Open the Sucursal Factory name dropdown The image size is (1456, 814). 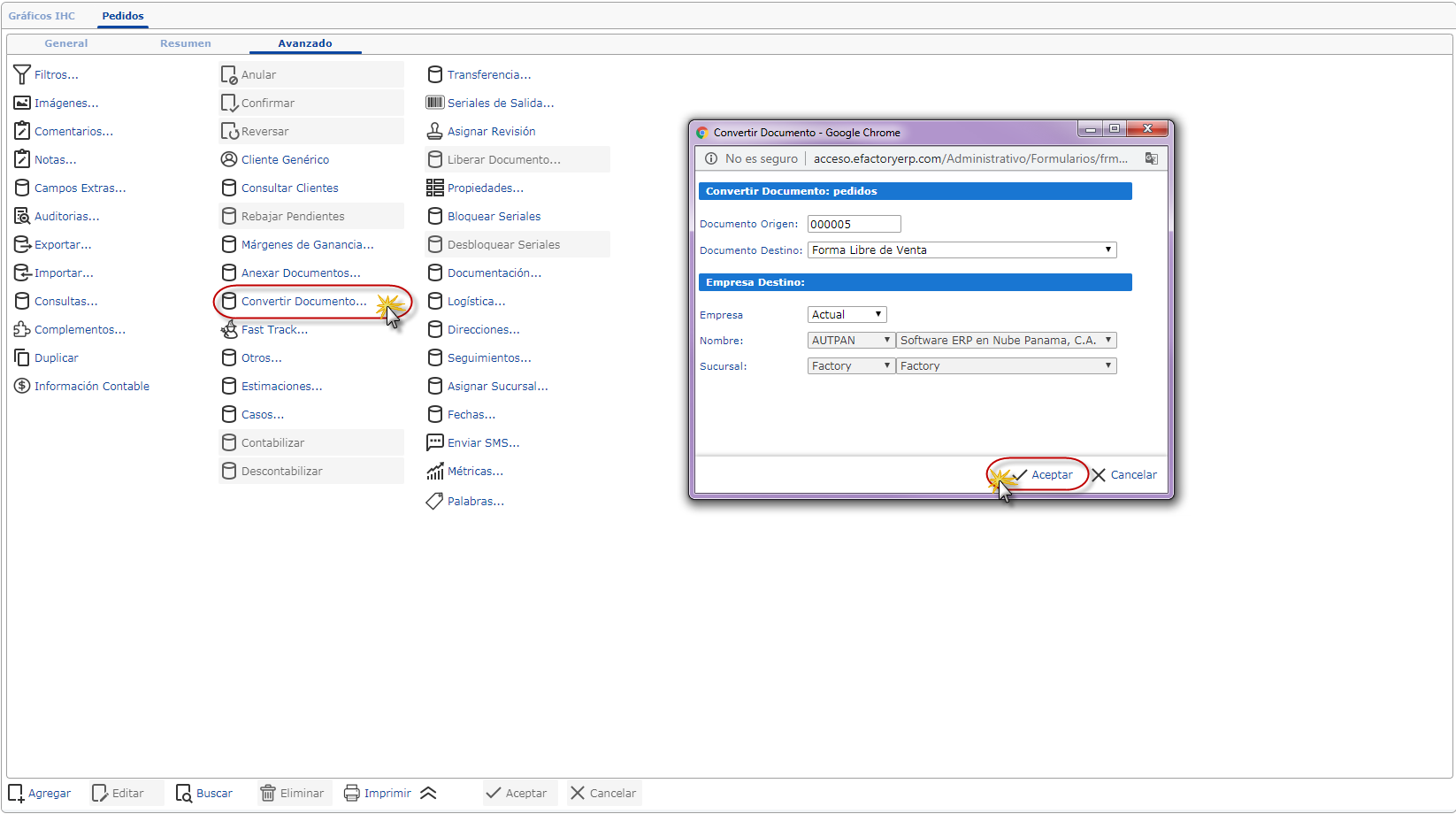[1006, 366]
